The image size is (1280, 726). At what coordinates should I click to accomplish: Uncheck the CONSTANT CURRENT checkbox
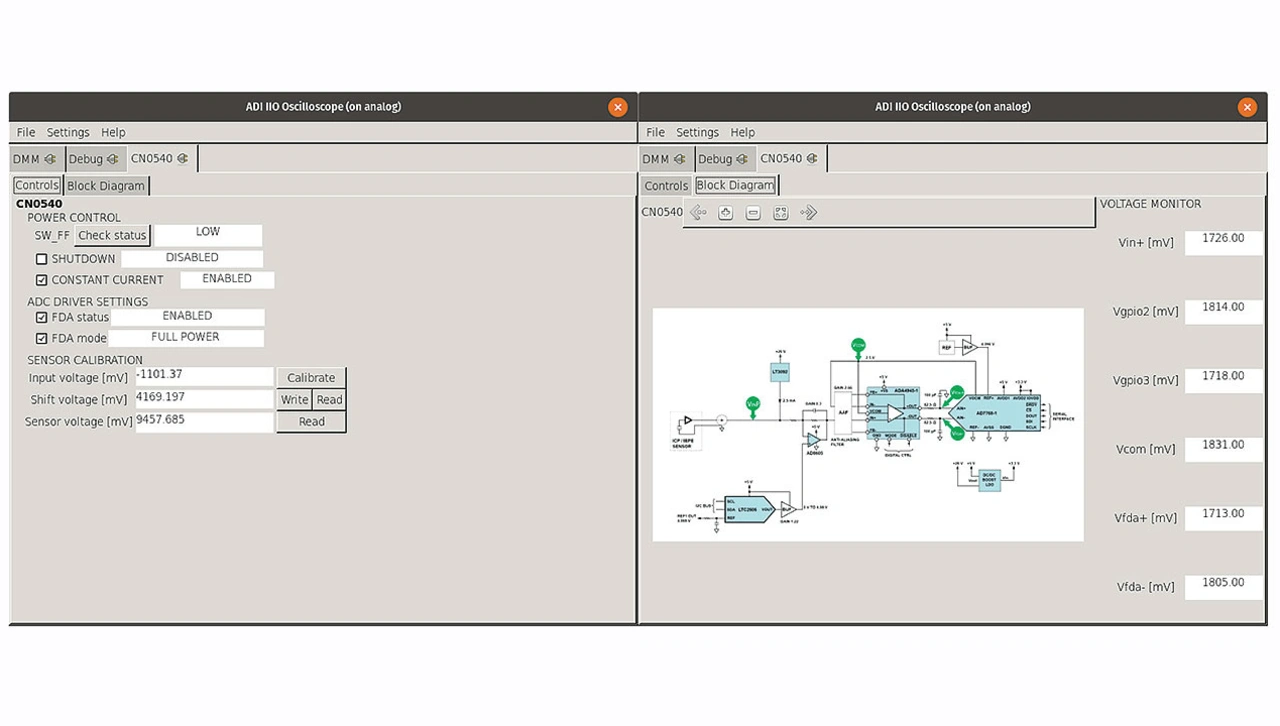42,281
